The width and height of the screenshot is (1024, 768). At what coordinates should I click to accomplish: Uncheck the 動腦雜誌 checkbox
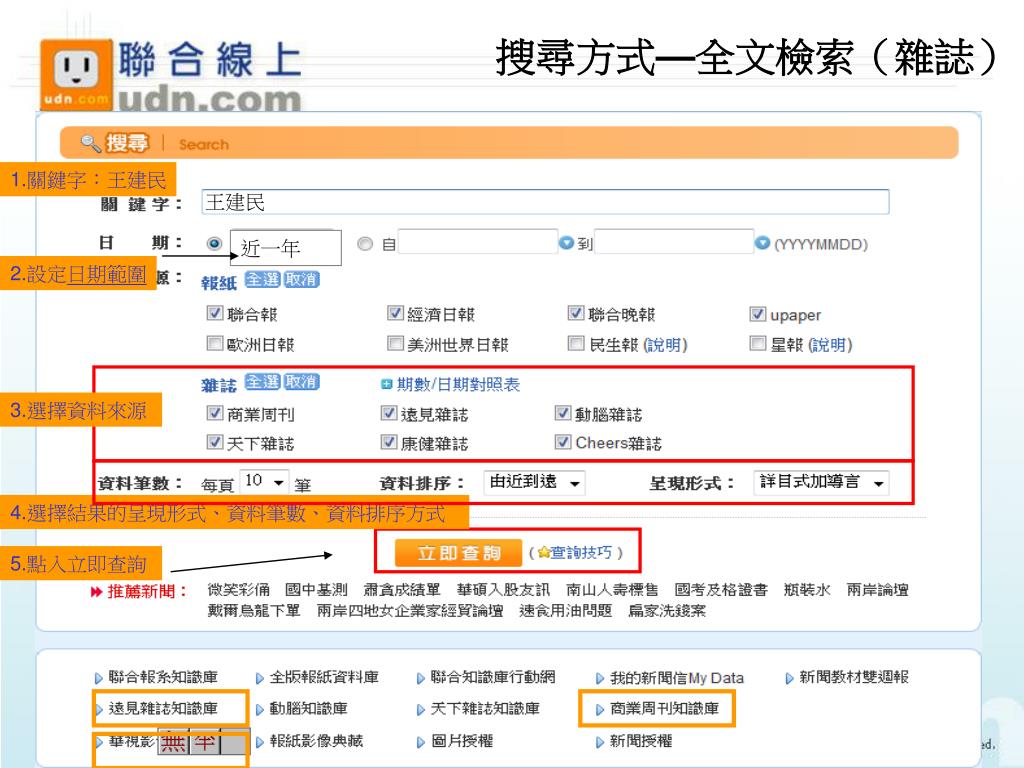pyautogui.click(x=562, y=413)
